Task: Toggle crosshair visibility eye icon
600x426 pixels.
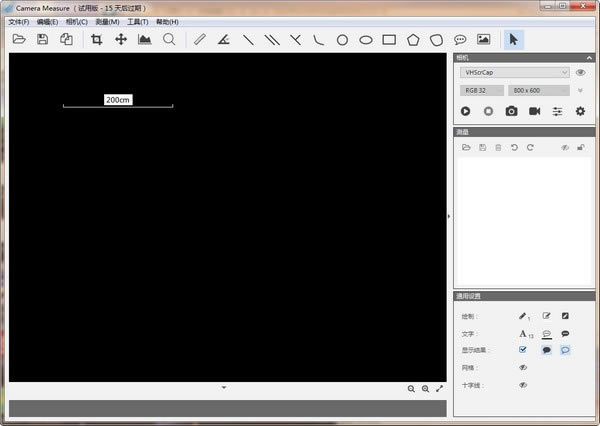Action: click(x=522, y=384)
